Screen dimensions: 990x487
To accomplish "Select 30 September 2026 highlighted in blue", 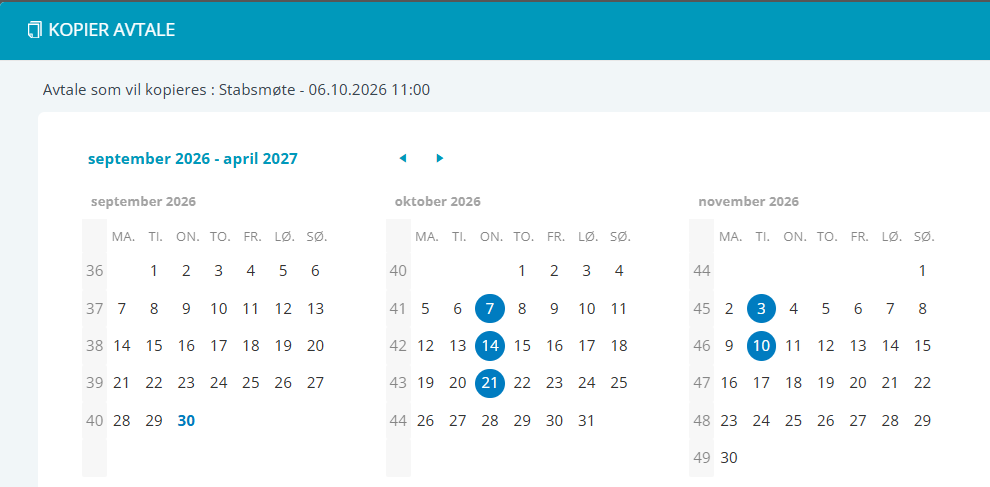I will [x=186, y=421].
